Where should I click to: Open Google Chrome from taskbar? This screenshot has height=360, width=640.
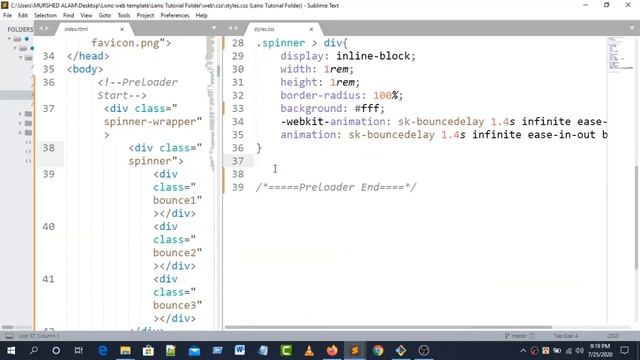click(x=378, y=350)
